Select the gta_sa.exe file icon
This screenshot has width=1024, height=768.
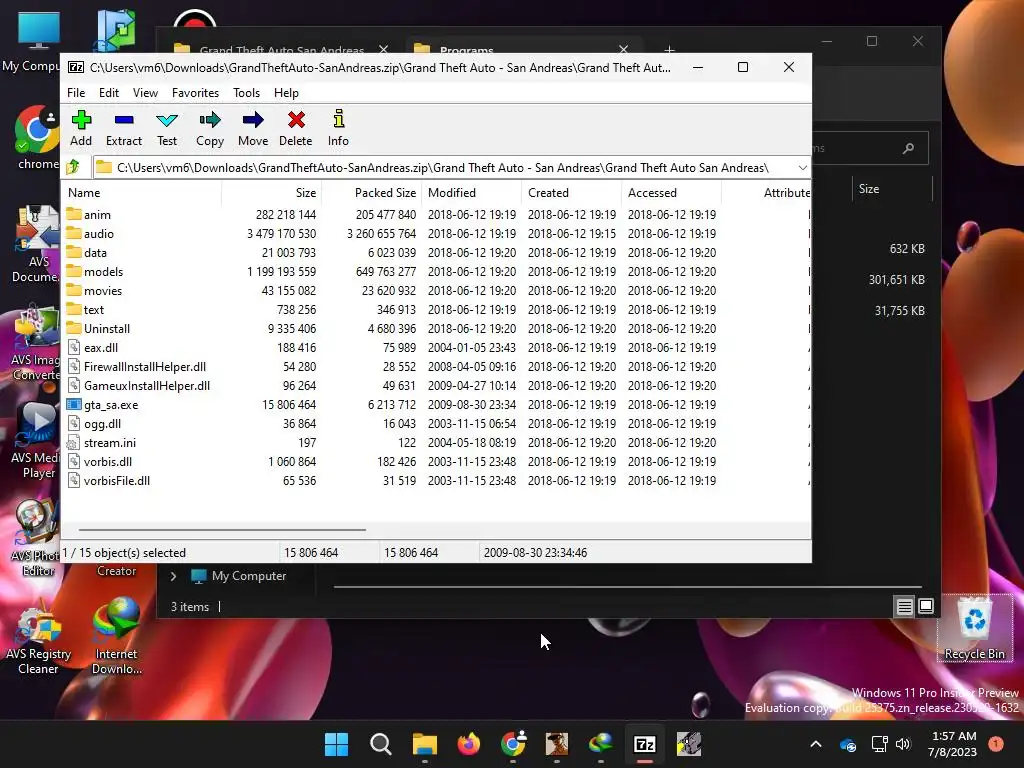click(74, 404)
